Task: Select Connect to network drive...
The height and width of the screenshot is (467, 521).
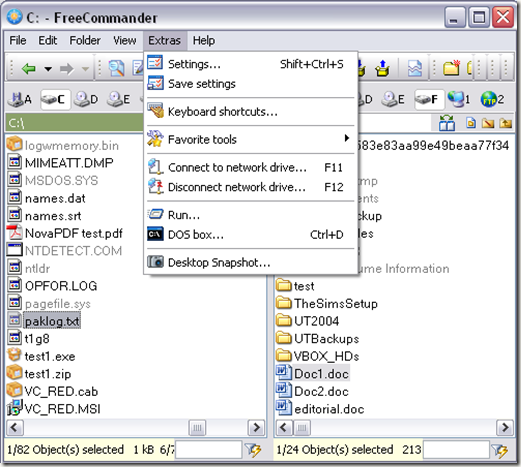Action: [x=251, y=167]
